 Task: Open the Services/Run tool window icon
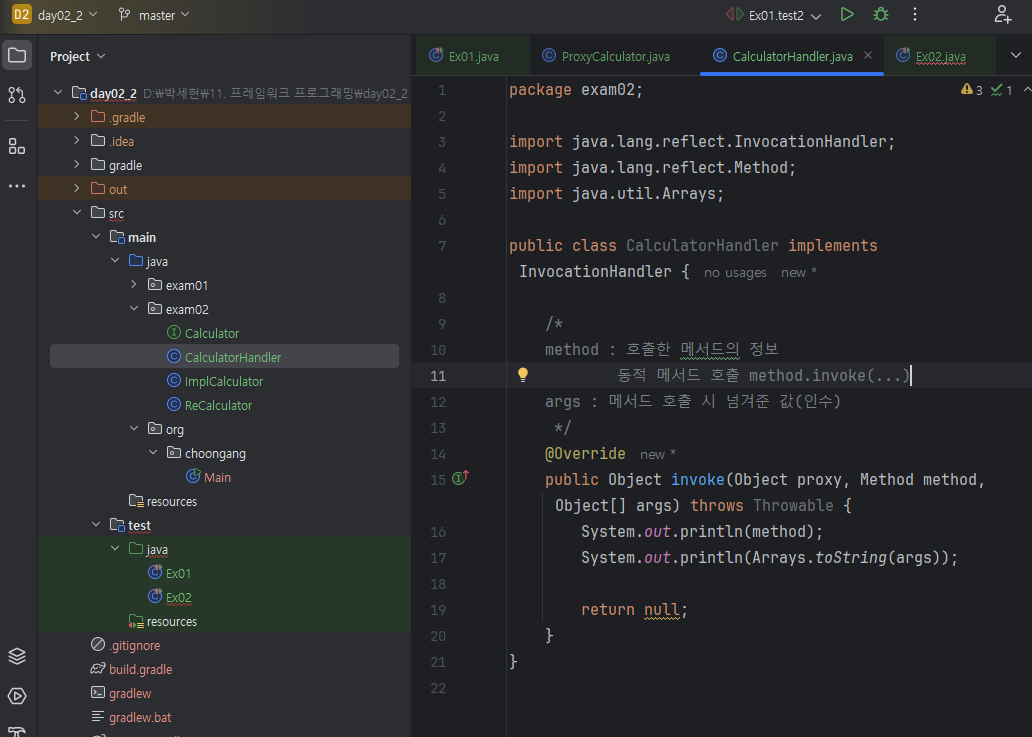[17, 696]
